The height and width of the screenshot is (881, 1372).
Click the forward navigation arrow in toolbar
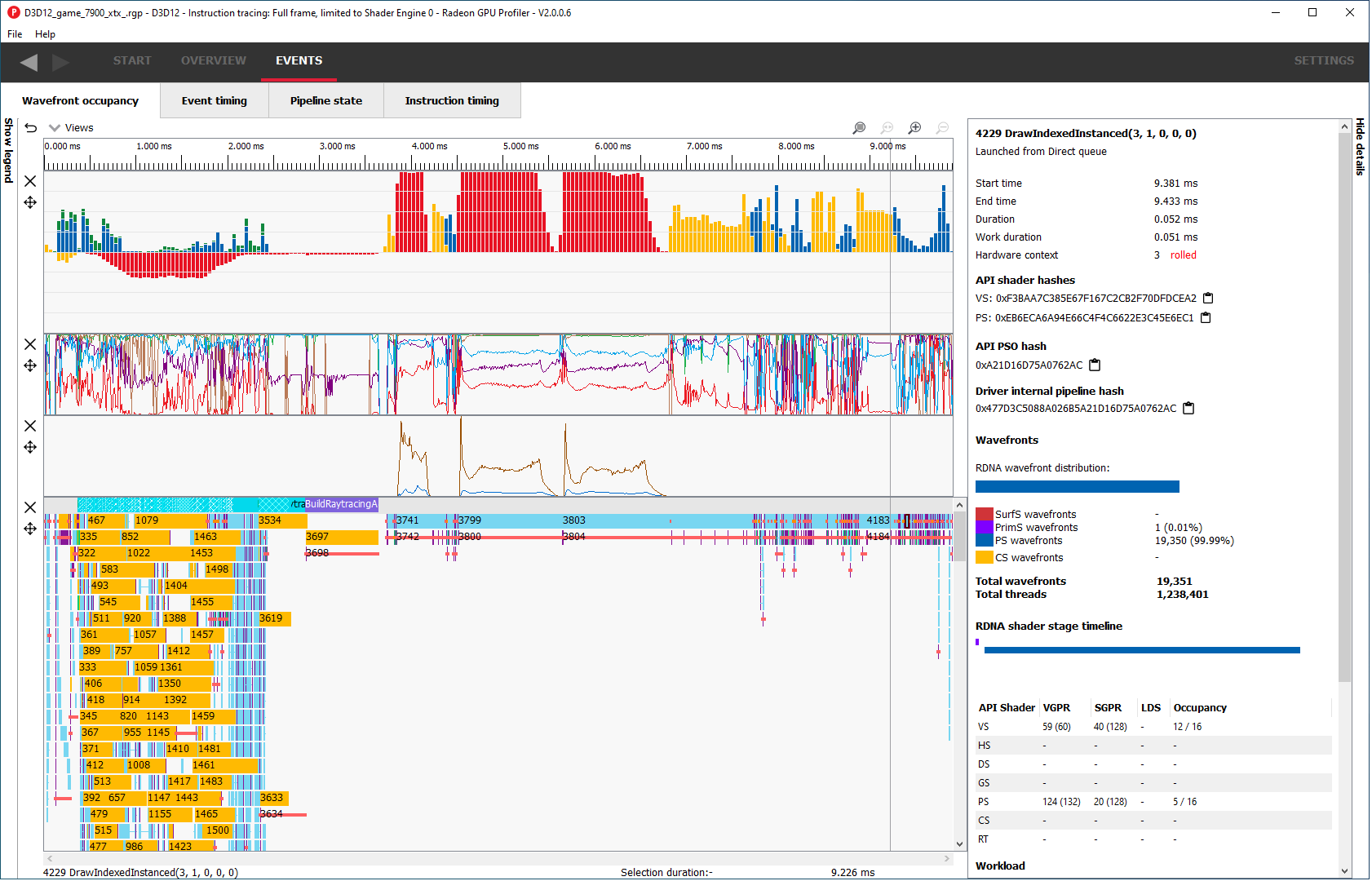click(x=60, y=62)
